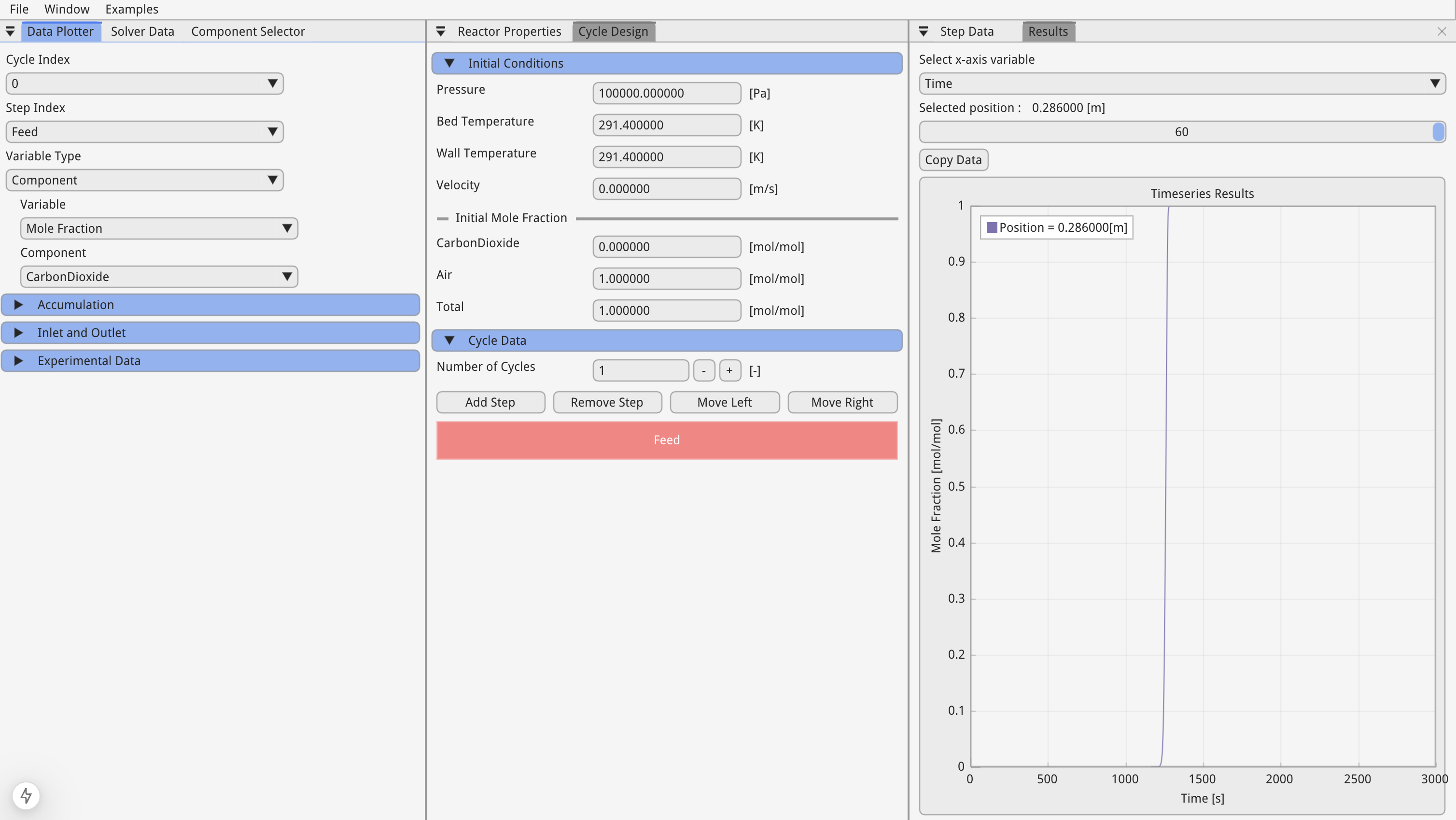Switch to the Solver Data tab
Screen dimensions: 1456x820
point(142,32)
